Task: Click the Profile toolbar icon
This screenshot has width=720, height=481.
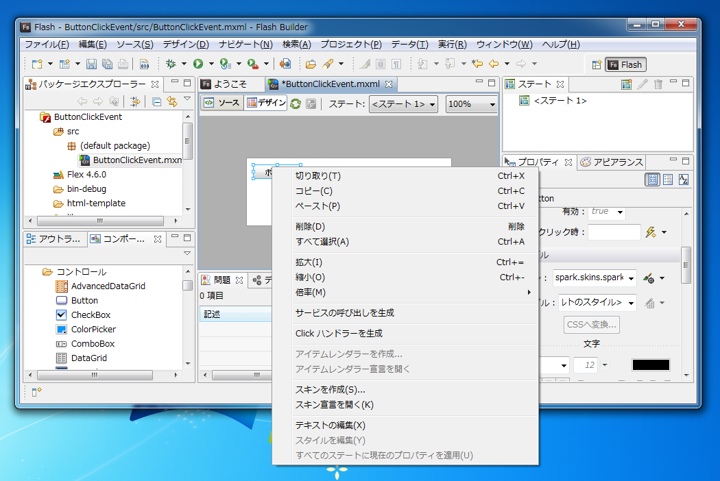Action: point(225,64)
